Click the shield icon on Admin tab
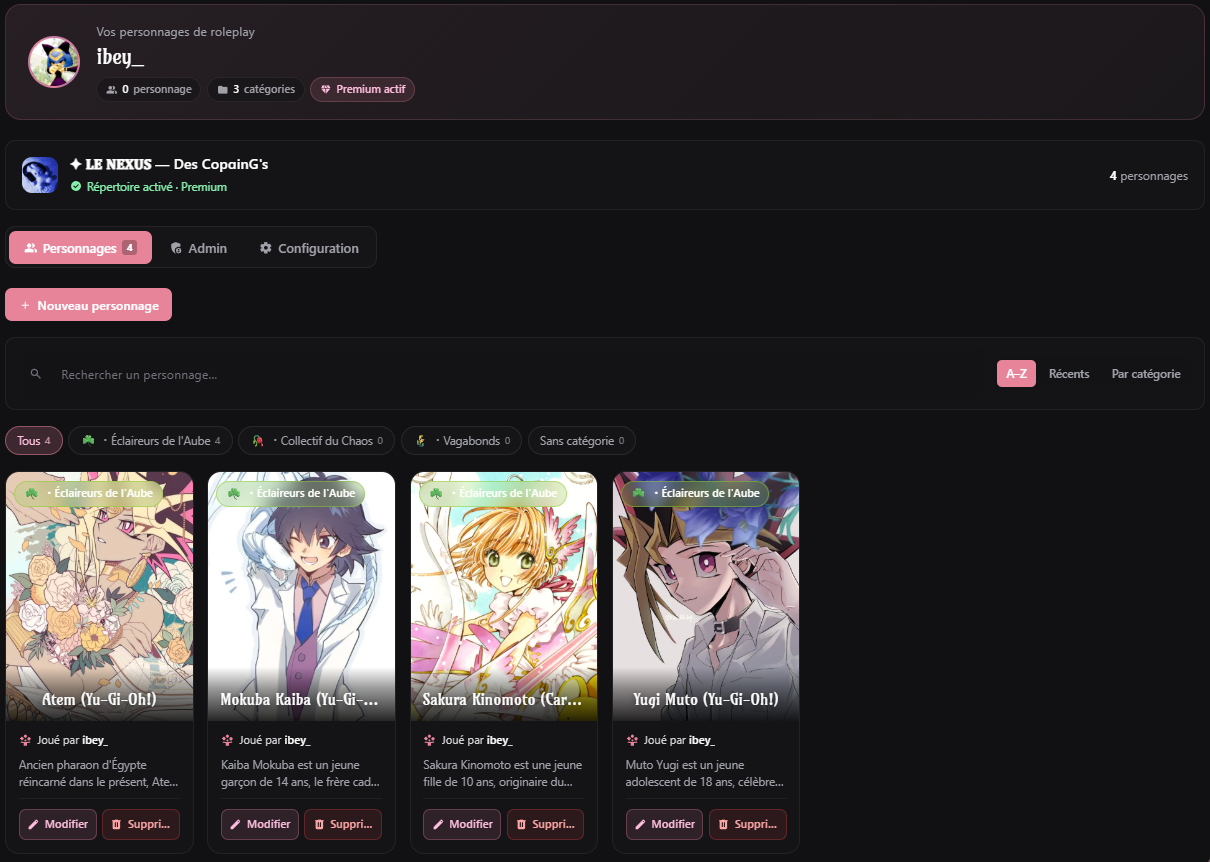This screenshot has height=862, width=1210. tap(176, 248)
